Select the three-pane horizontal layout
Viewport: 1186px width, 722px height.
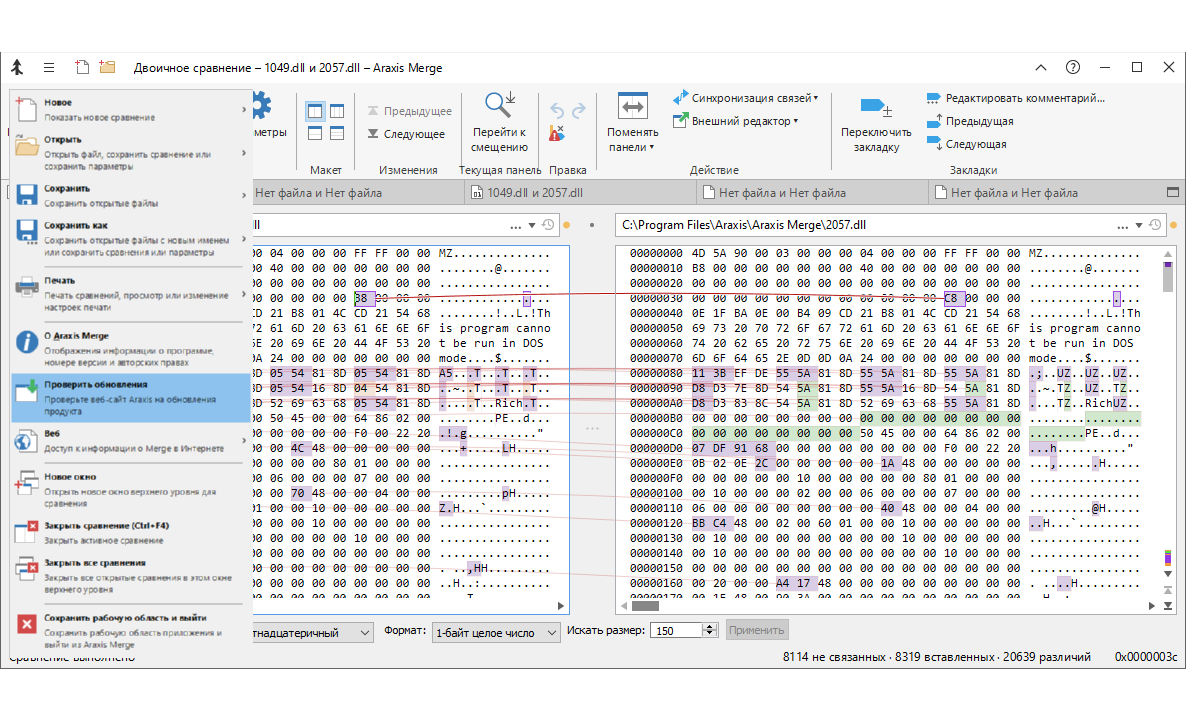[337, 133]
